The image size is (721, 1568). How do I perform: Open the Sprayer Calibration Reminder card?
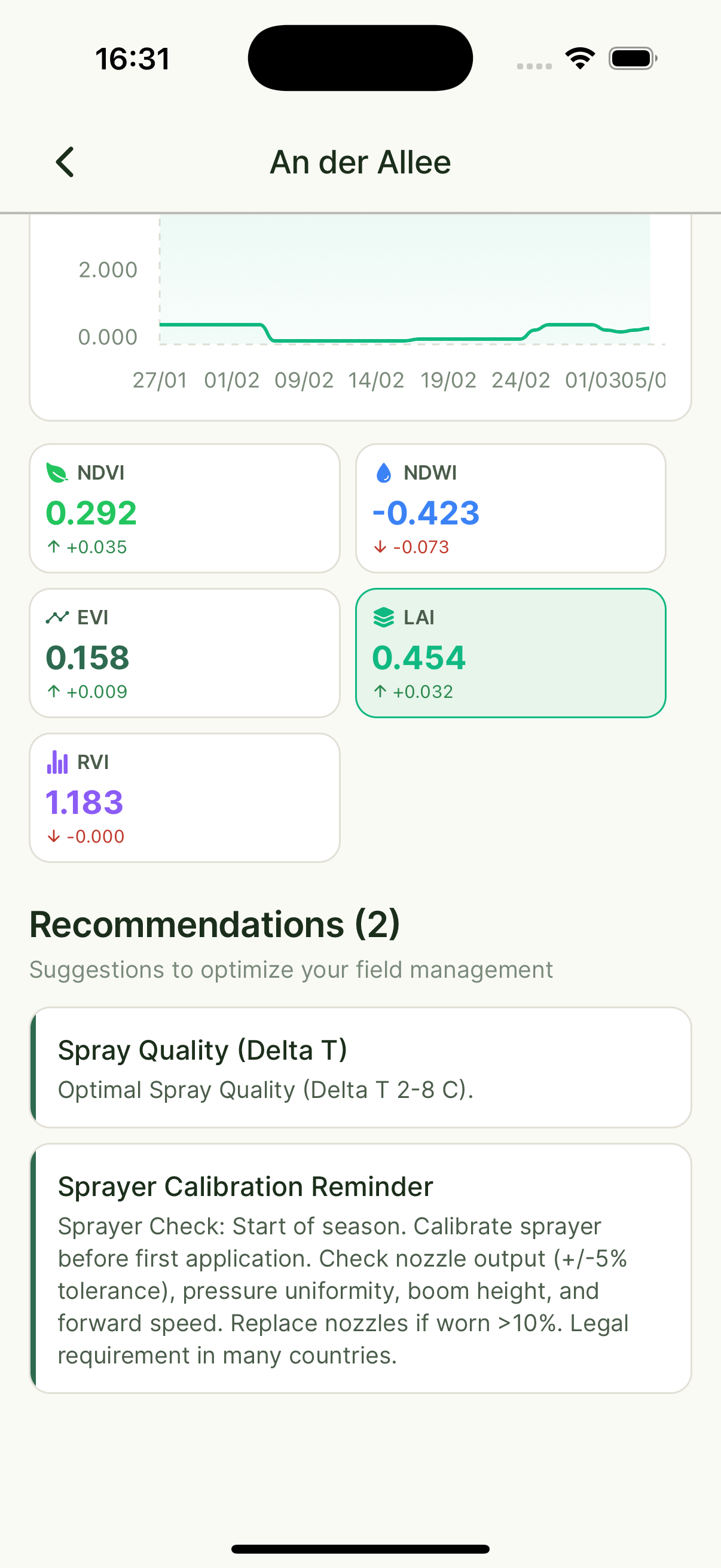click(x=360, y=1268)
